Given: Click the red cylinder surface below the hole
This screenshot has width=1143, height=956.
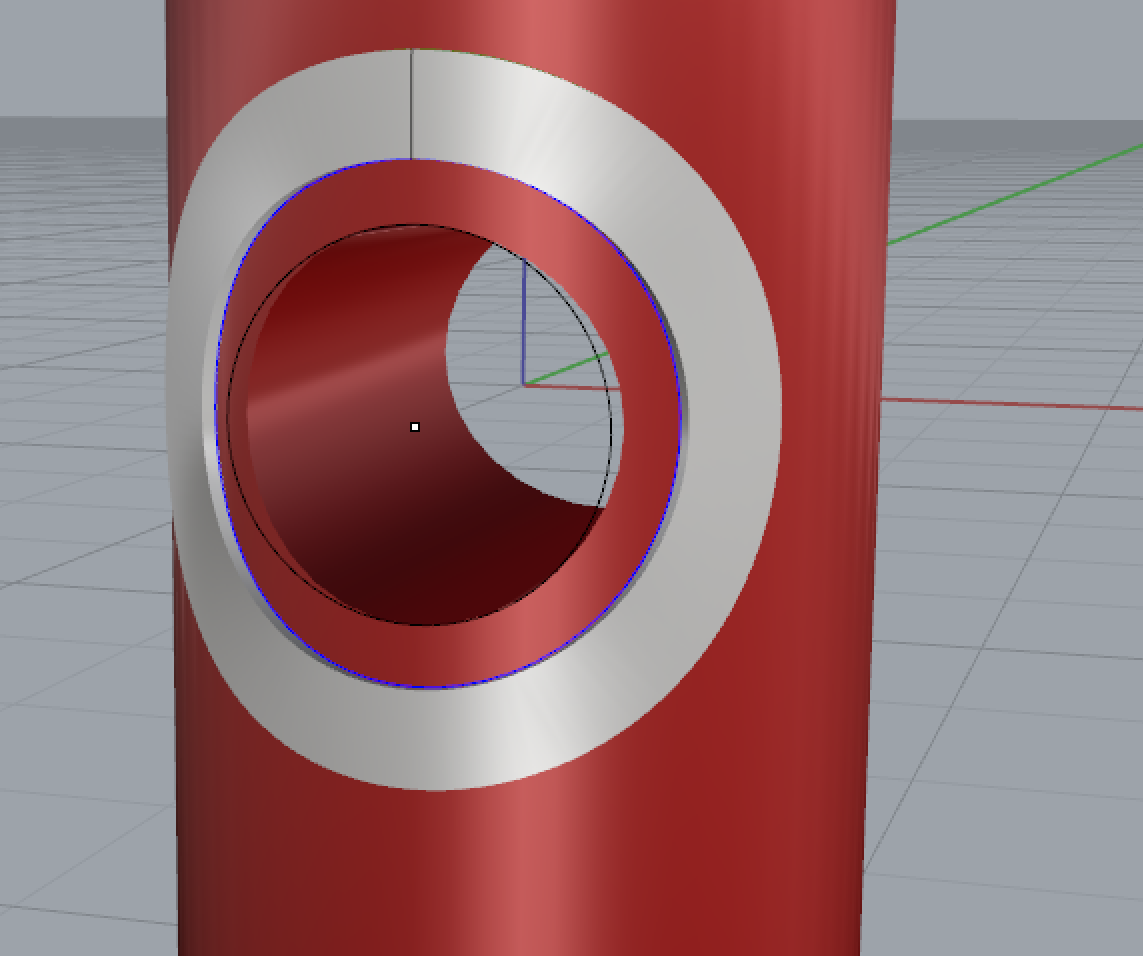Looking at the screenshot, I should [x=450, y=880].
